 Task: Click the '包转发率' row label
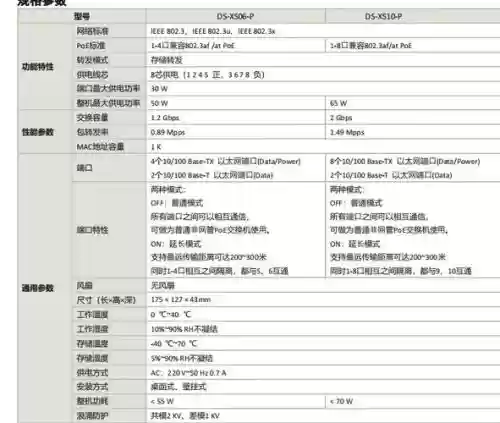(x=92, y=132)
